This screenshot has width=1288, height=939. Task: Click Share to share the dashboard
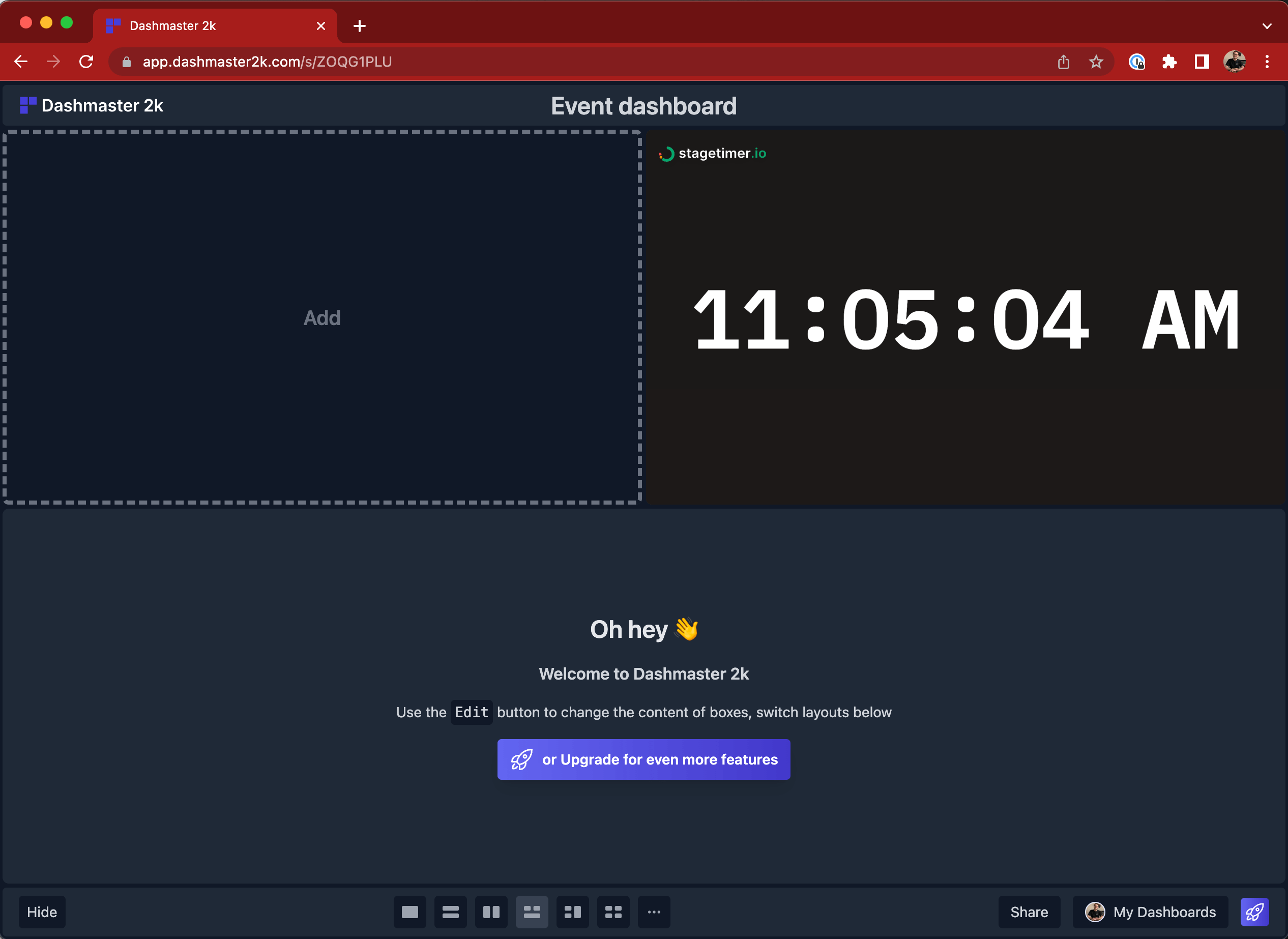pyautogui.click(x=1029, y=912)
